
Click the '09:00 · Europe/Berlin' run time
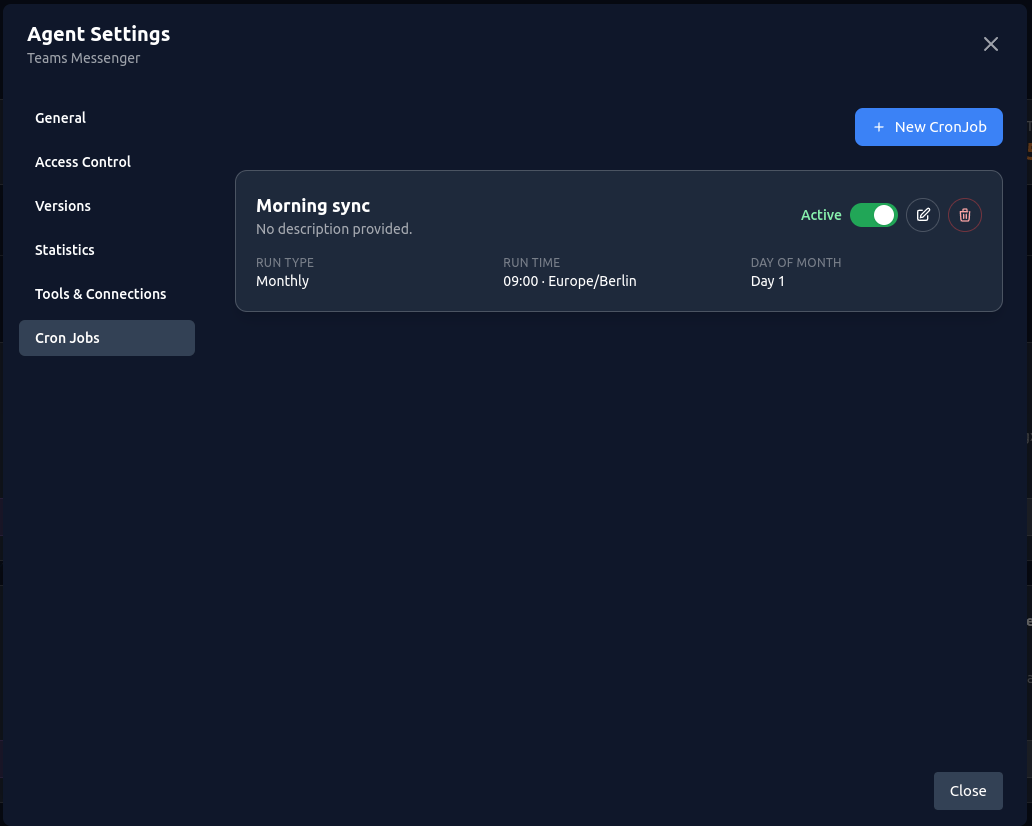coord(570,282)
